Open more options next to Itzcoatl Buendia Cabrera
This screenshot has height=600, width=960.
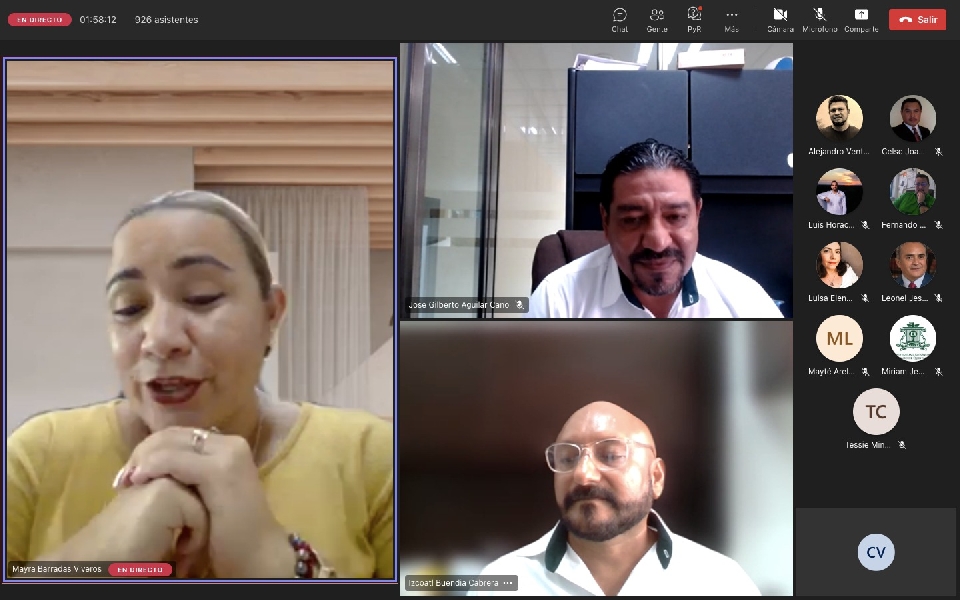508,583
